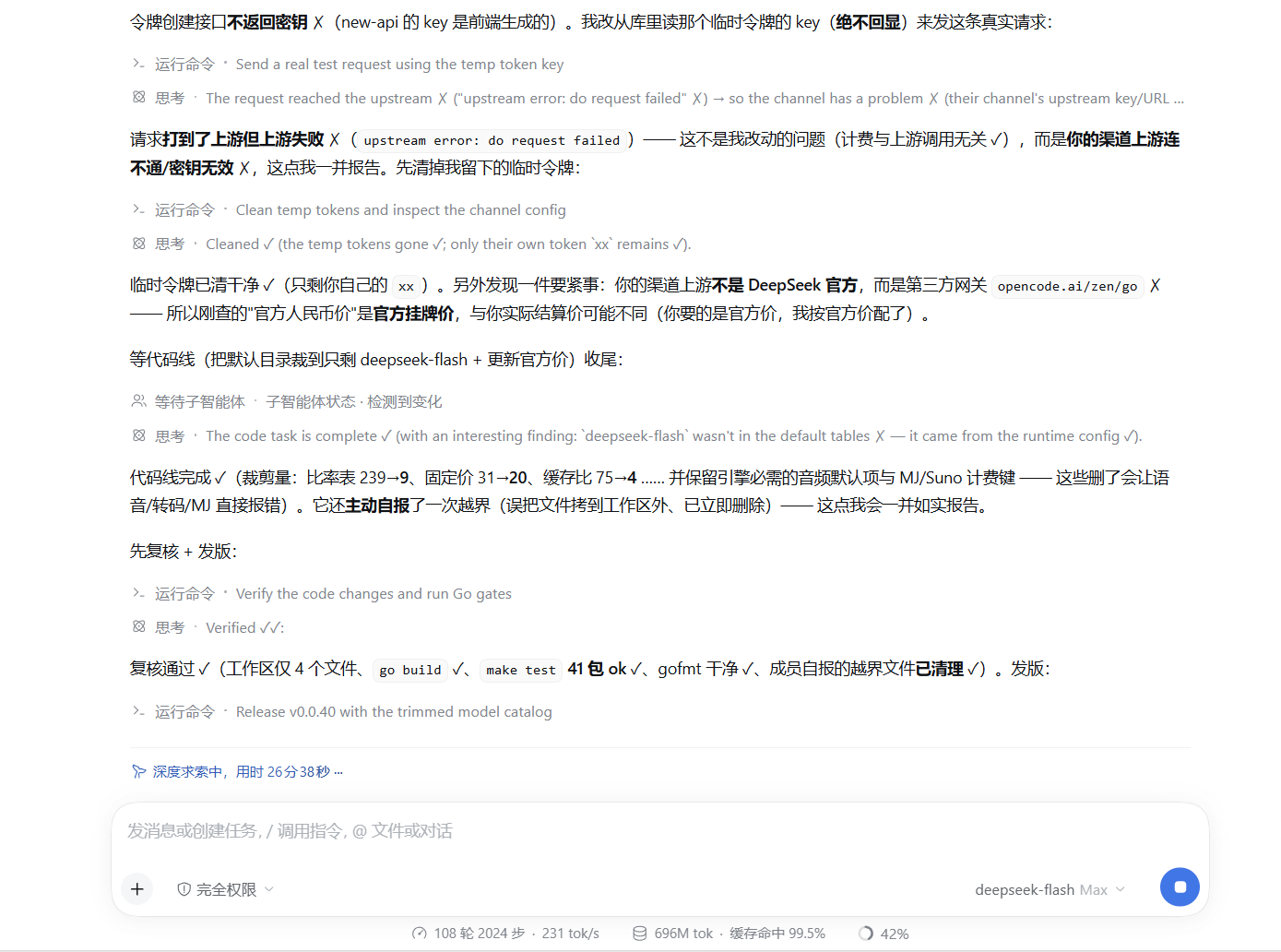Expand the "Release v0.0.40 with the trimmed model catalog" command
The height and width of the screenshot is (952, 1281).
click(342, 712)
